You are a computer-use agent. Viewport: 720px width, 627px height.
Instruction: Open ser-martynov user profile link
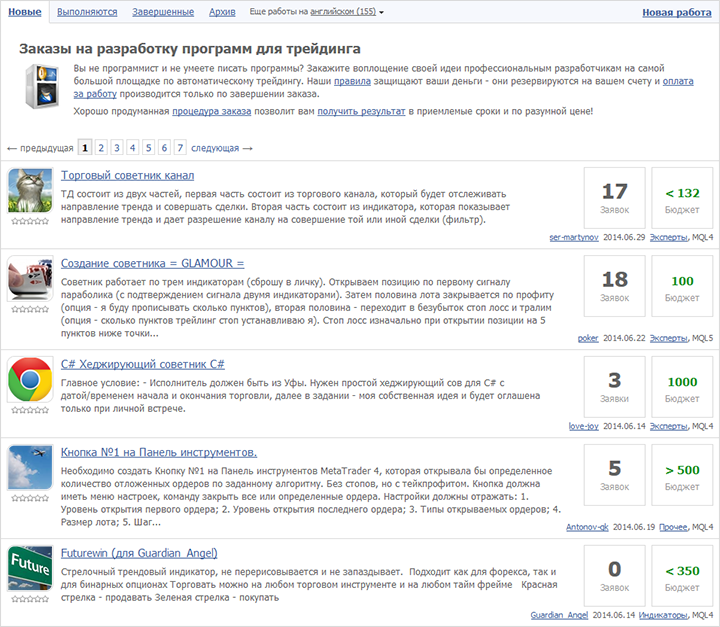(571, 239)
